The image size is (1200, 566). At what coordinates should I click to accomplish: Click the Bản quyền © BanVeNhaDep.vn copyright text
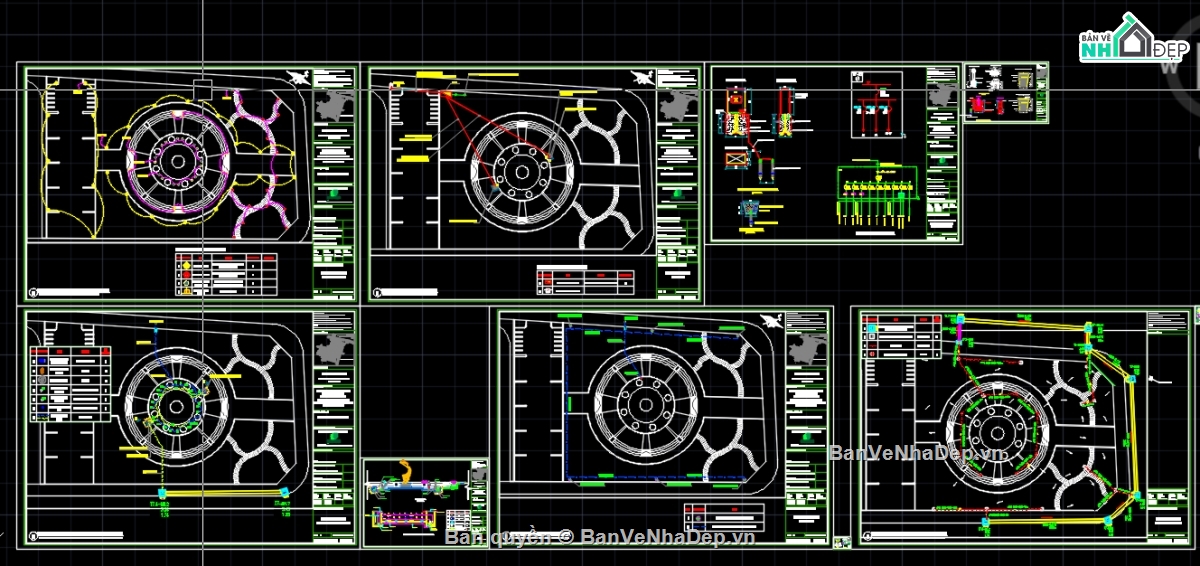point(599,537)
